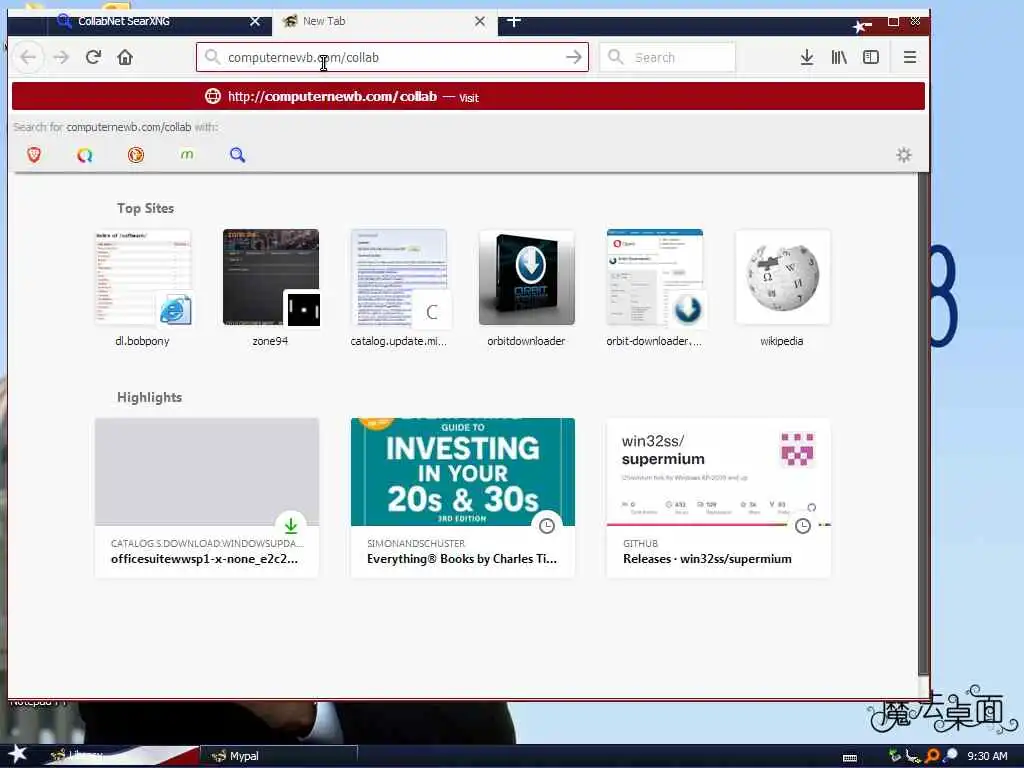Visit http://computernewb.com/collab suggestion
1024x768 pixels.
[x=468, y=97]
